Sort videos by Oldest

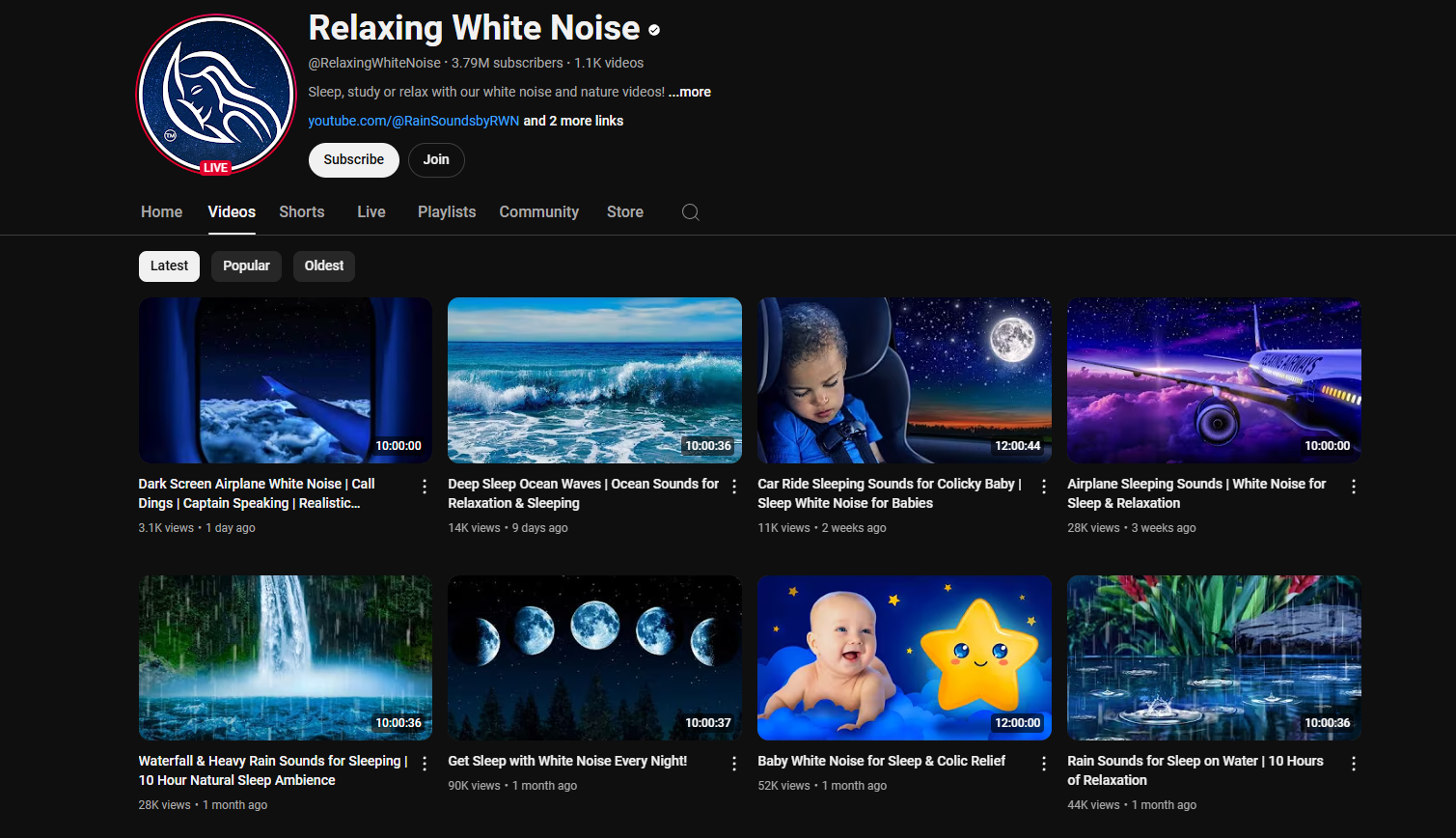point(324,266)
